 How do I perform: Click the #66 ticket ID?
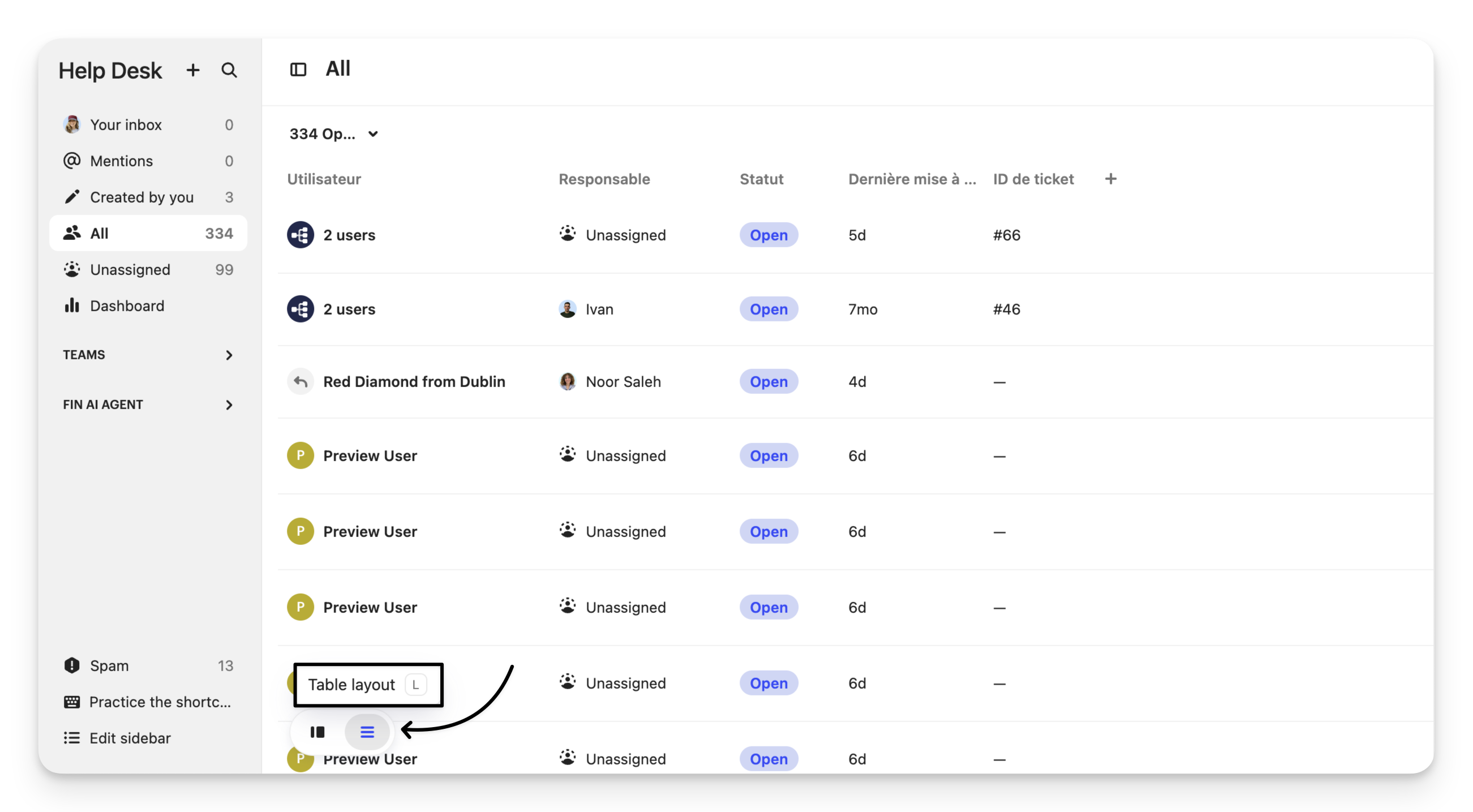click(1006, 235)
